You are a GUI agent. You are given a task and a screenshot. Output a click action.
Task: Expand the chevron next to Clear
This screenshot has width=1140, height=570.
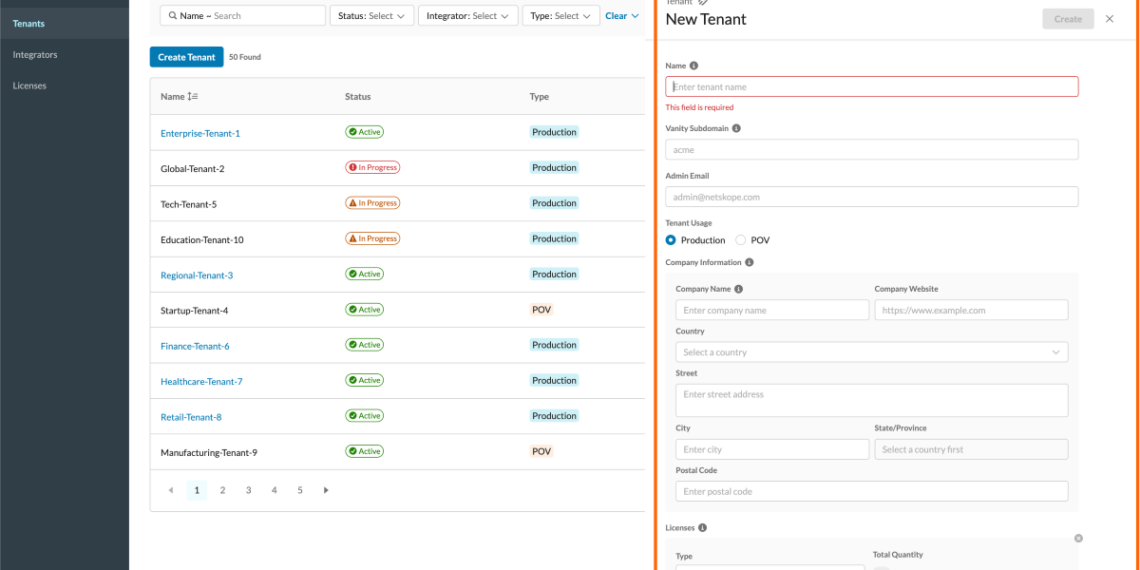coord(635,15)
